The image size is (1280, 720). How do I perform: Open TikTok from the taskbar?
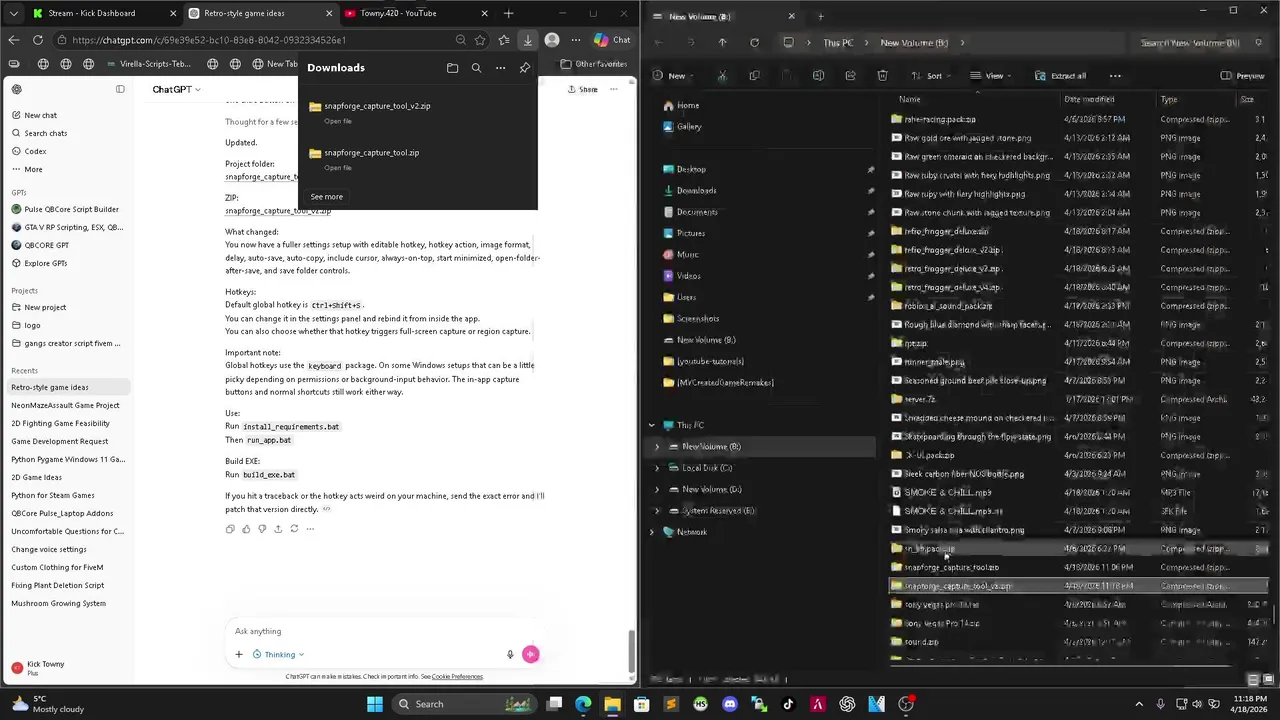[788, 704]
